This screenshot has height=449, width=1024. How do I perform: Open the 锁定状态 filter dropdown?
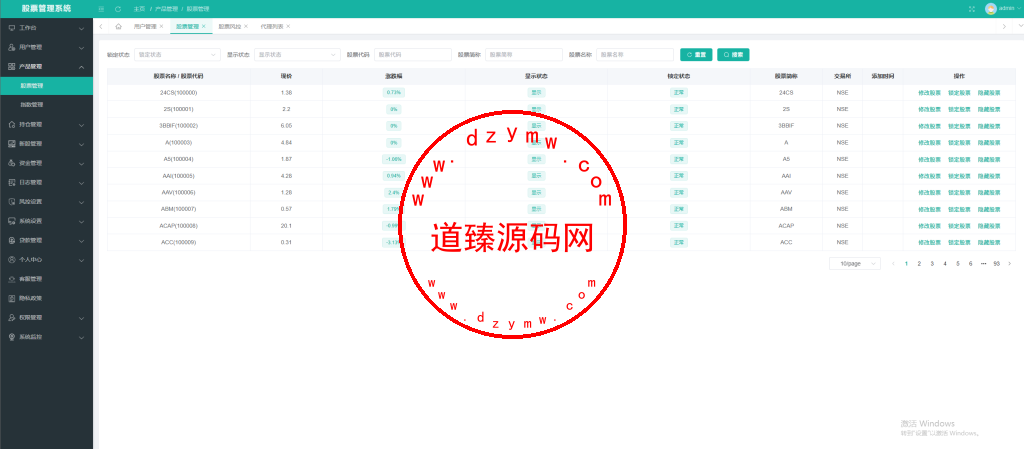click(x=178, y=55)
